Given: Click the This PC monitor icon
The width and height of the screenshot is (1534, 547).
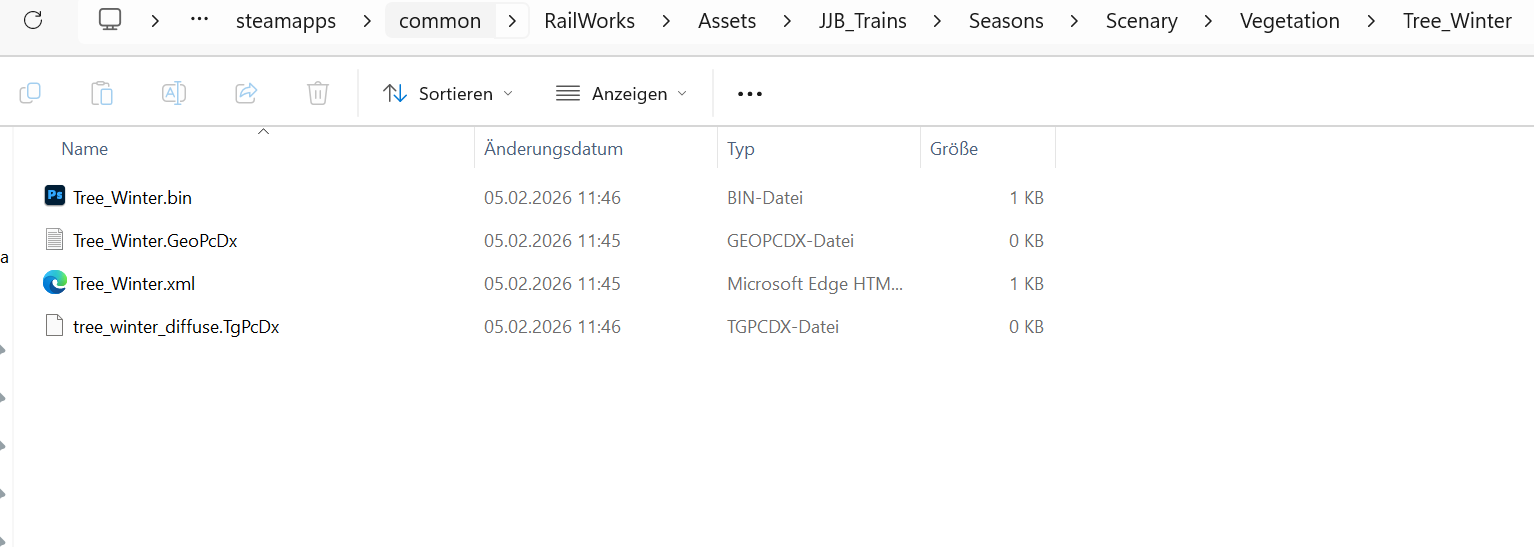Looking at the screenshot, I should pyautogui.click(x=110, y=20).
